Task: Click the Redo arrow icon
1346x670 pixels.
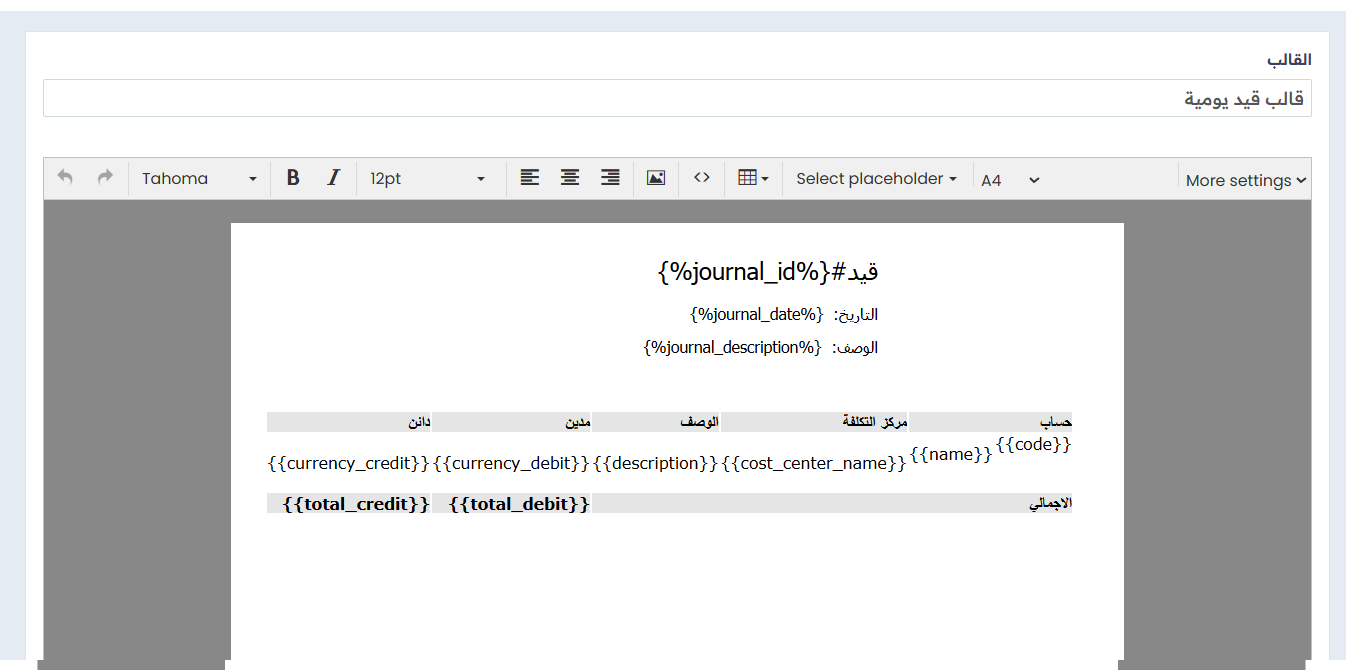Action: [105, 178]
